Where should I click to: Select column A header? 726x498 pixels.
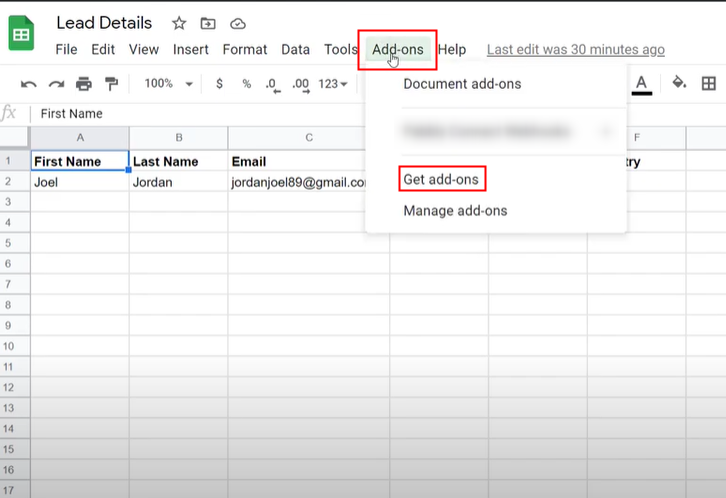tap(80, 137)
